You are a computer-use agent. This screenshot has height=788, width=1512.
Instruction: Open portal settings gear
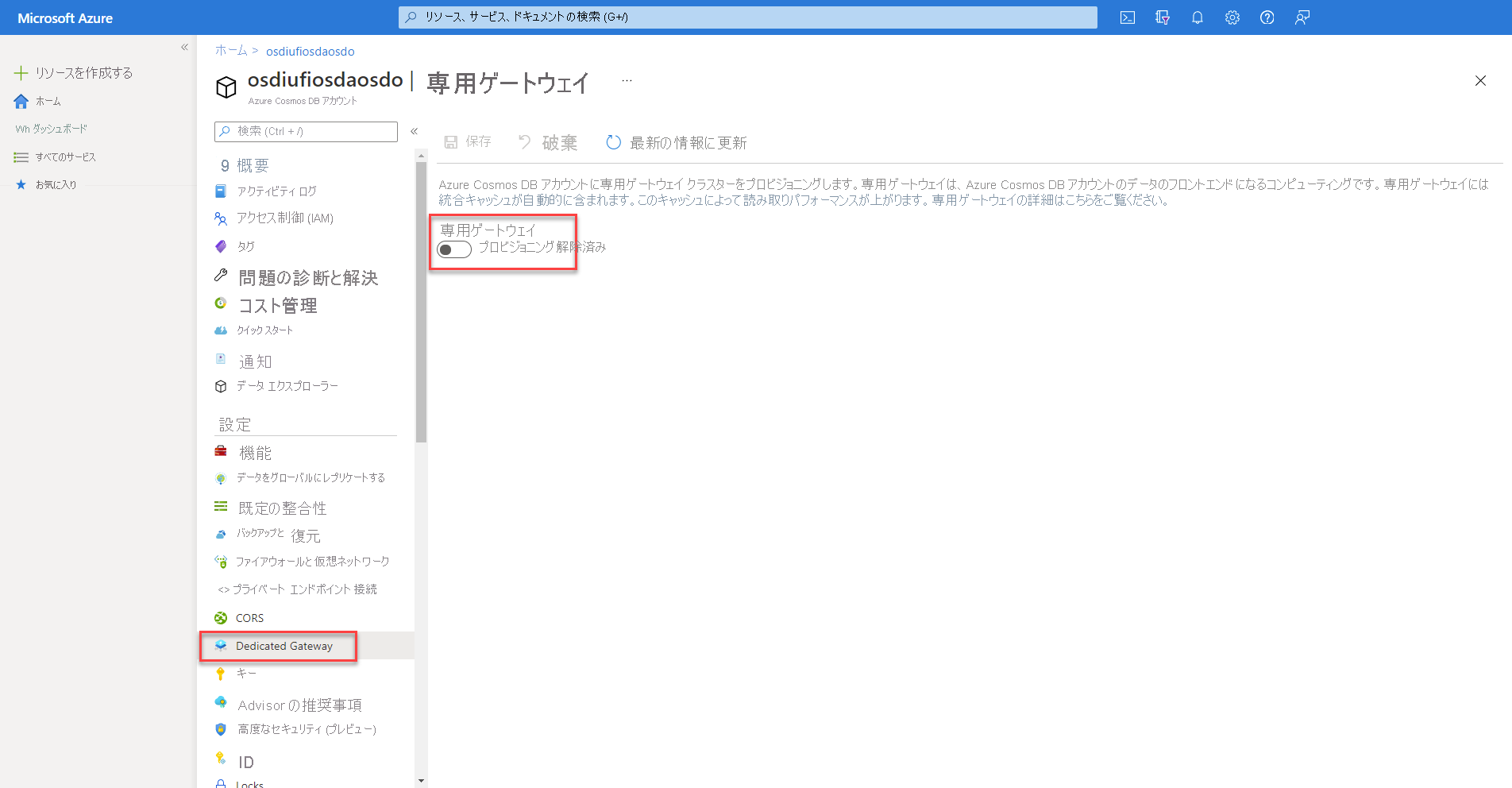point(1232,17)
